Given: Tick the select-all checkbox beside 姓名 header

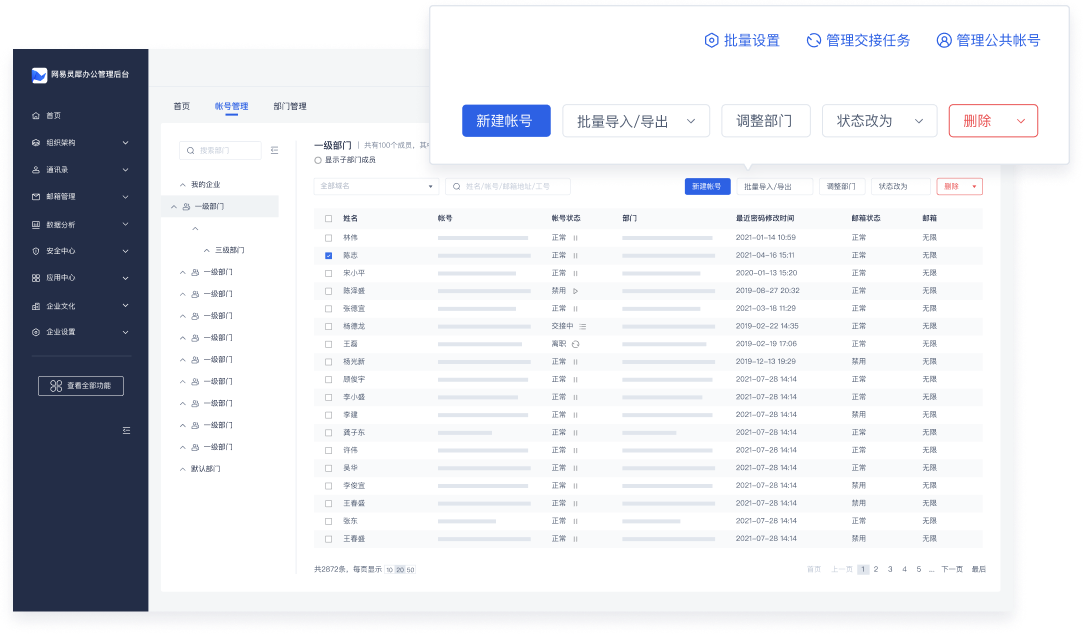Looking at the screenshot, I should tap(328, 218).
